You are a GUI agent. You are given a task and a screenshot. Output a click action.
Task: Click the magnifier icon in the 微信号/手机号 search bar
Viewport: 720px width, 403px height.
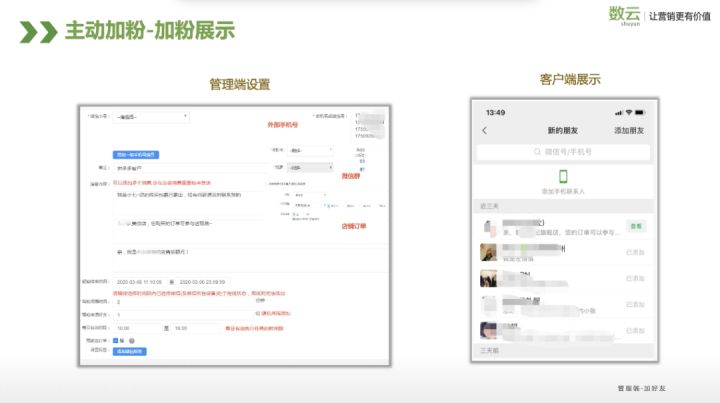click(537, 151)
